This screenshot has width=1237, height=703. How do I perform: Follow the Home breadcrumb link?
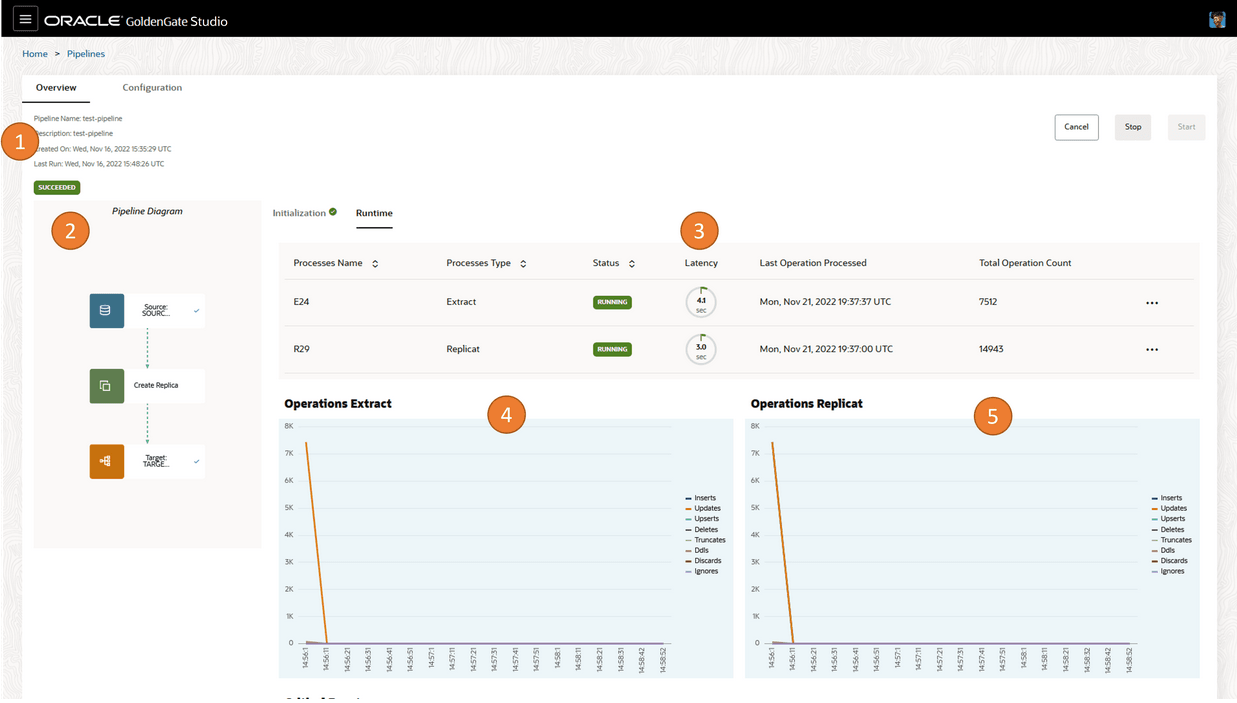pos(34,53)
